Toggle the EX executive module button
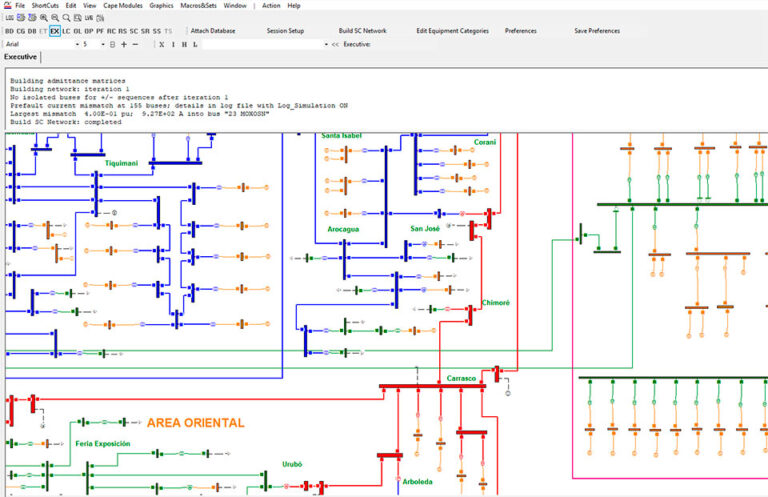Image resolution: width=768 pixels, height=497 pixels. click(x=54, y=31)
